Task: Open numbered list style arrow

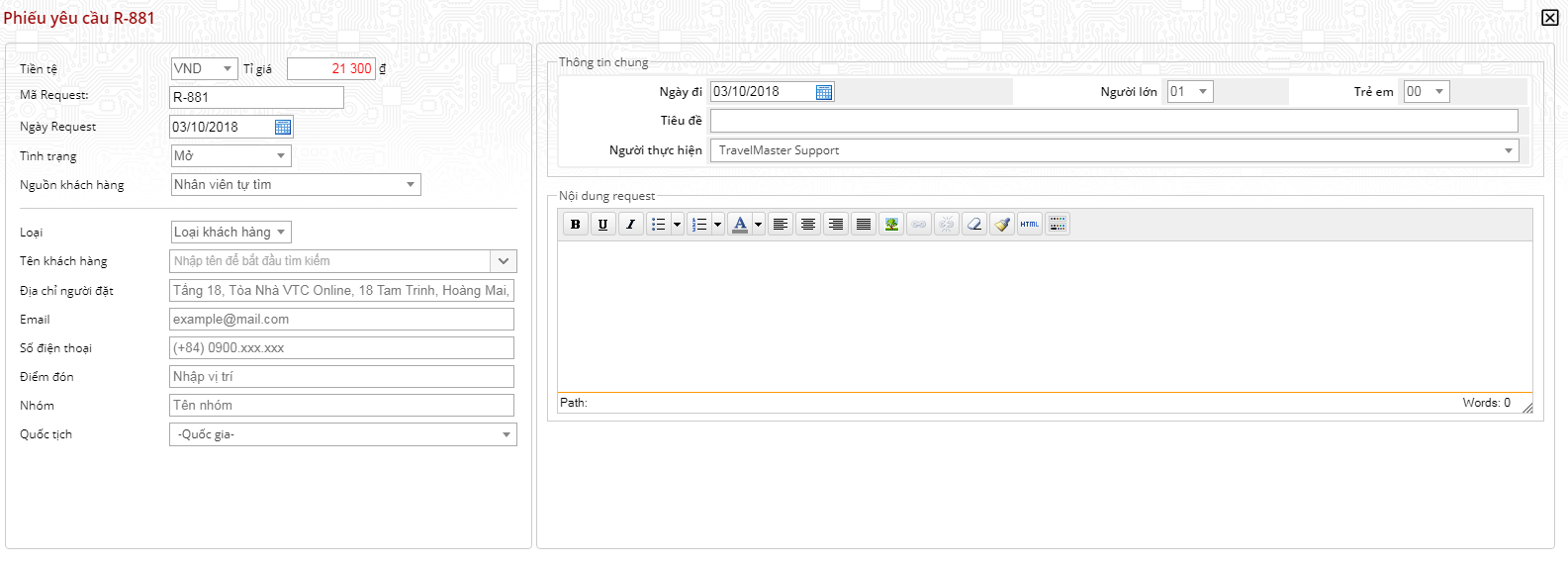Action: point(718,225)
